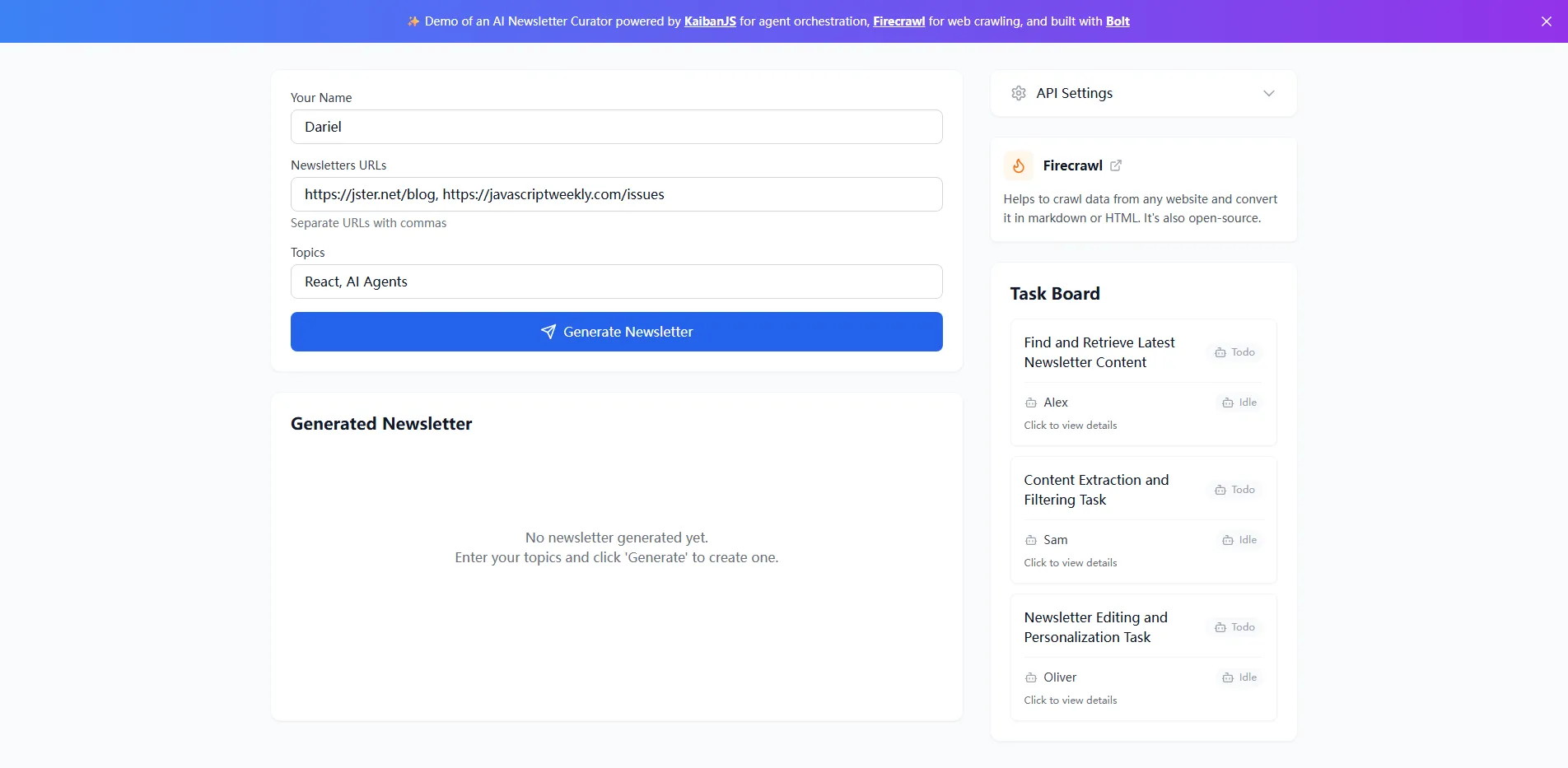
Task: Dismiss the top banner with the X
Action: coord(1545,21)
